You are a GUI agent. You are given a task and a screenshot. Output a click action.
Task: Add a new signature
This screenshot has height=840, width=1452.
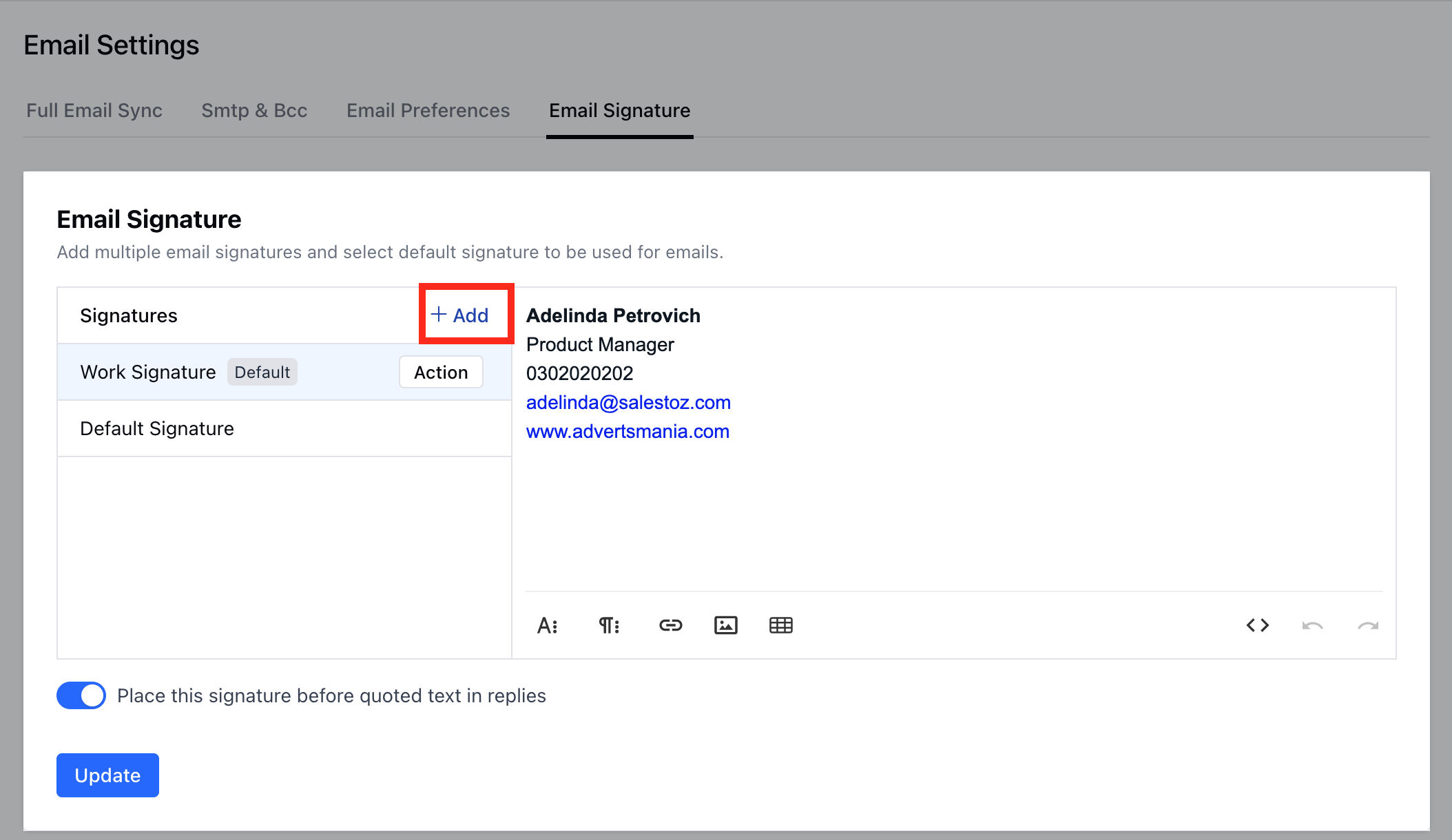(x=460, y=315)
